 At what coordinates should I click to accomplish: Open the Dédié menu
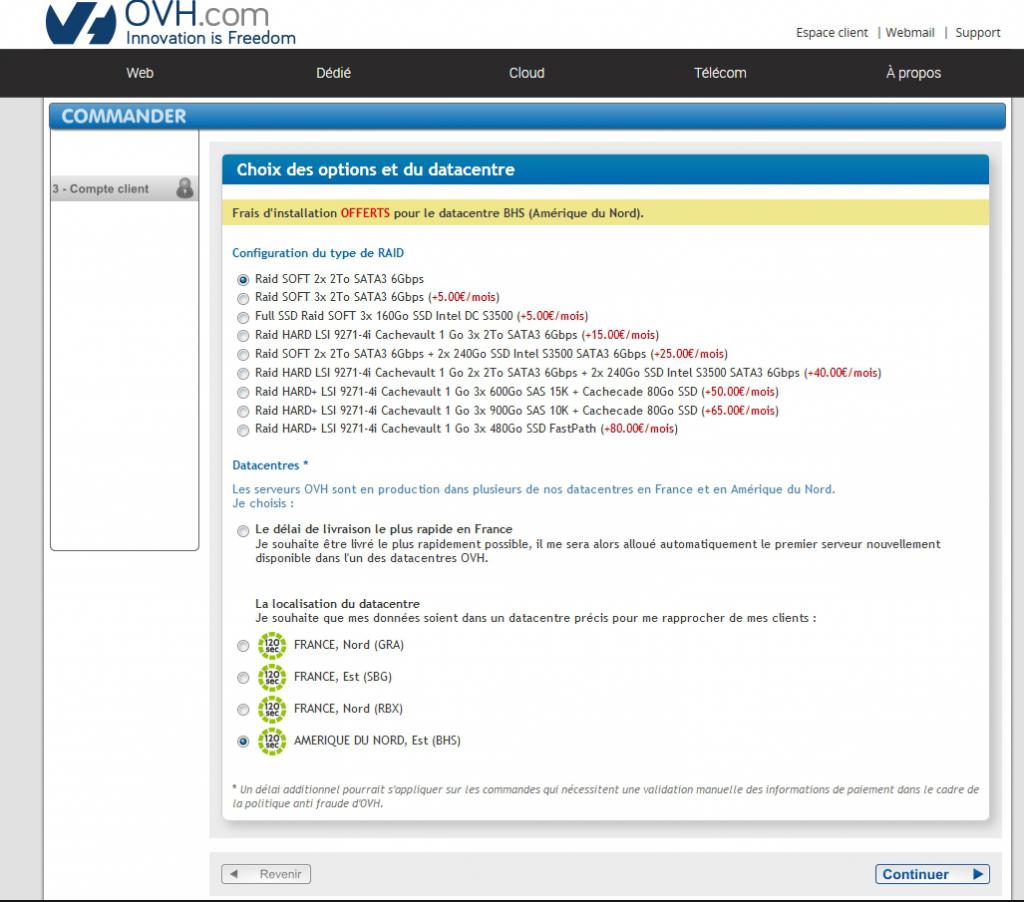pos(333,73)
